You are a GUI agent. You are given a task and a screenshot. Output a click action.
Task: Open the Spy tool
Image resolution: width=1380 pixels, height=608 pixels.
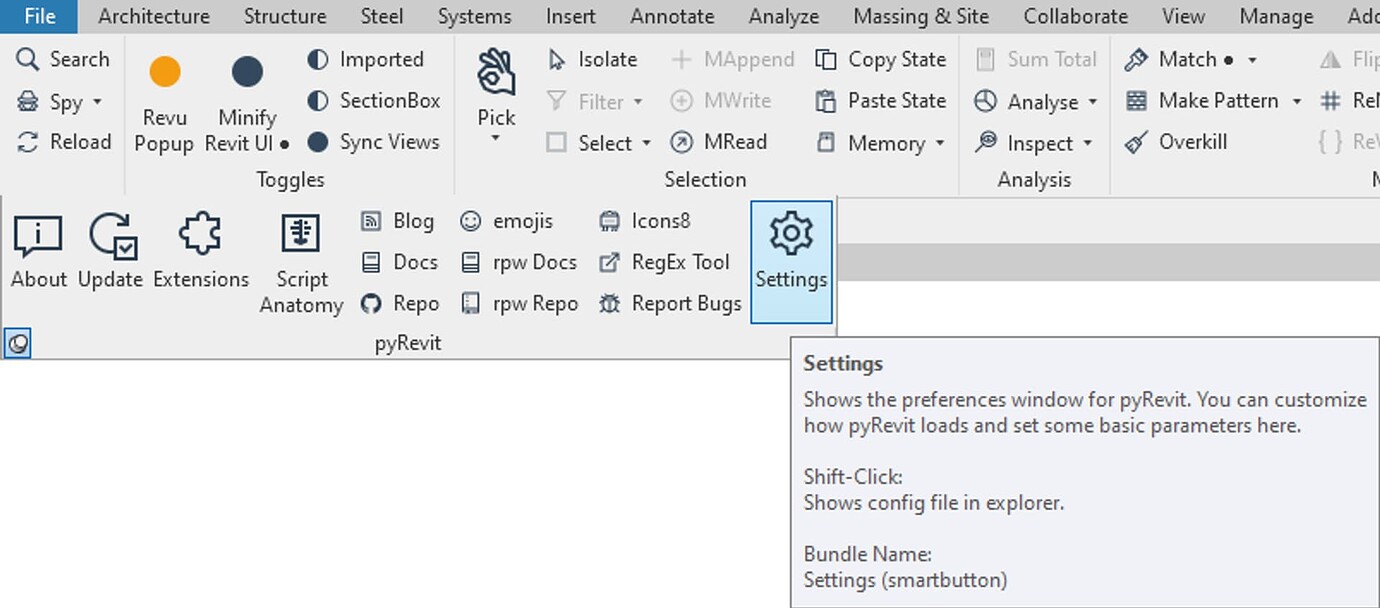[60, 101]
